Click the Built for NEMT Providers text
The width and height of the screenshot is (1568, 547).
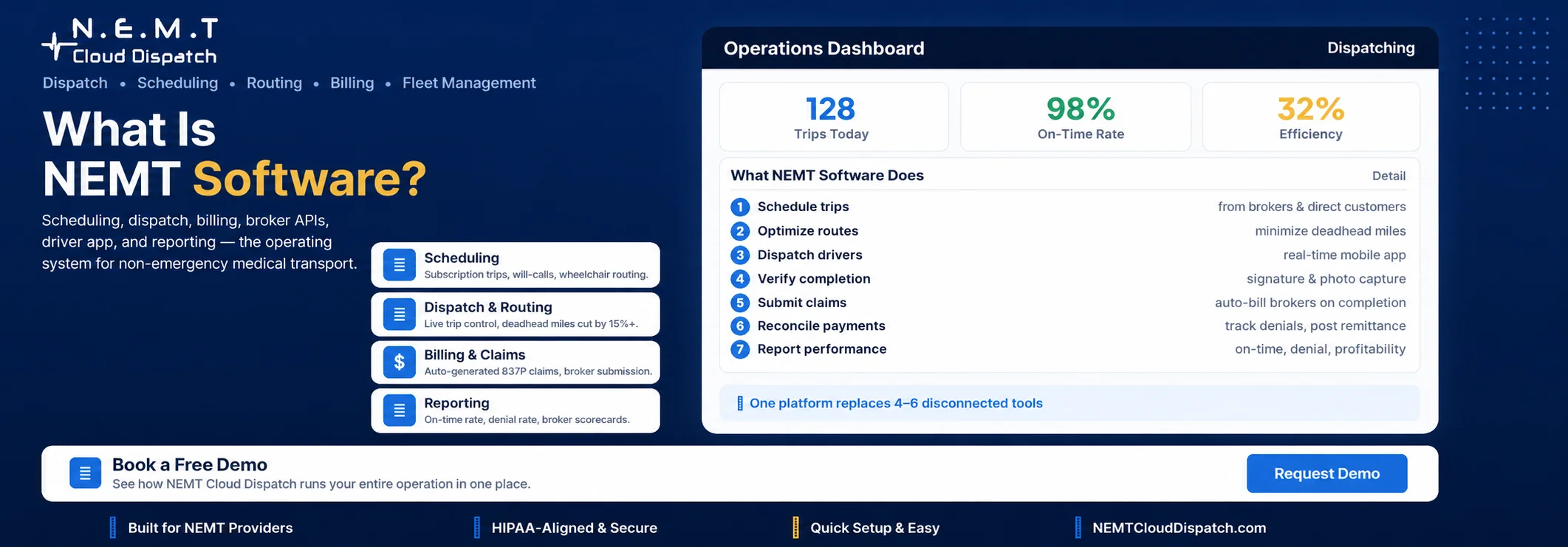point(210,528)
